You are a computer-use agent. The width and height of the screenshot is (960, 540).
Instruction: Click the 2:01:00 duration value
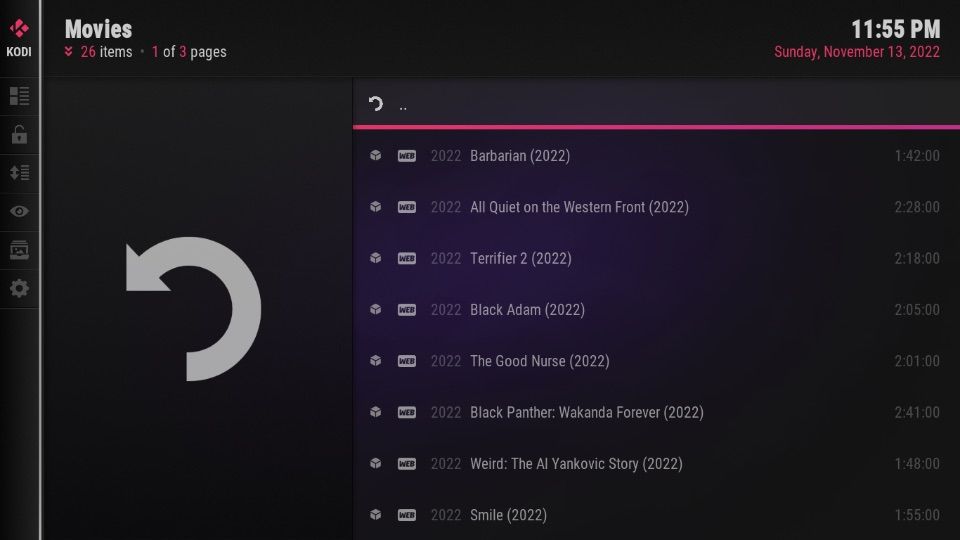point(917,361)
